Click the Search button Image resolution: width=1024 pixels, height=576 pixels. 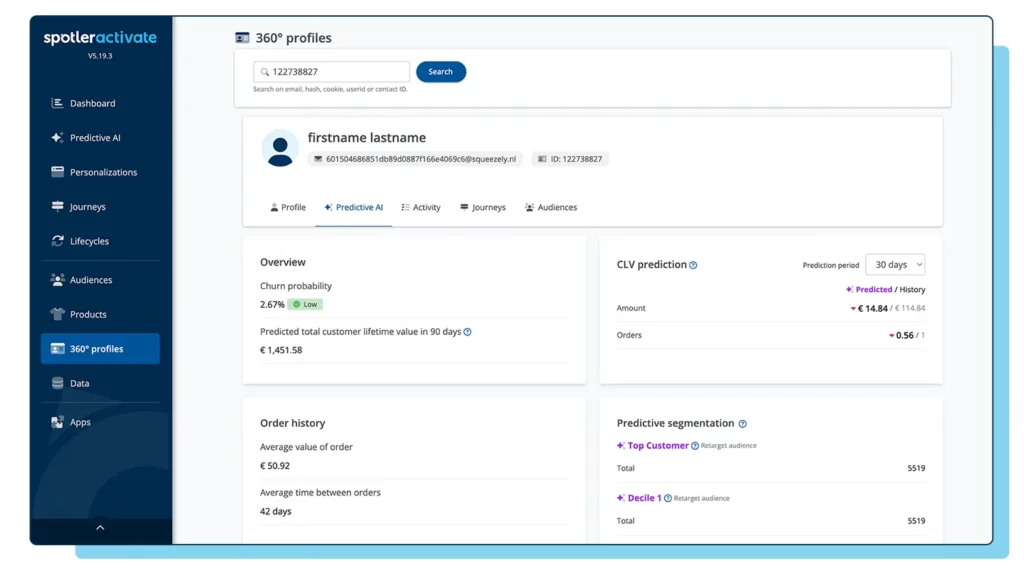(x=440, y=71)
